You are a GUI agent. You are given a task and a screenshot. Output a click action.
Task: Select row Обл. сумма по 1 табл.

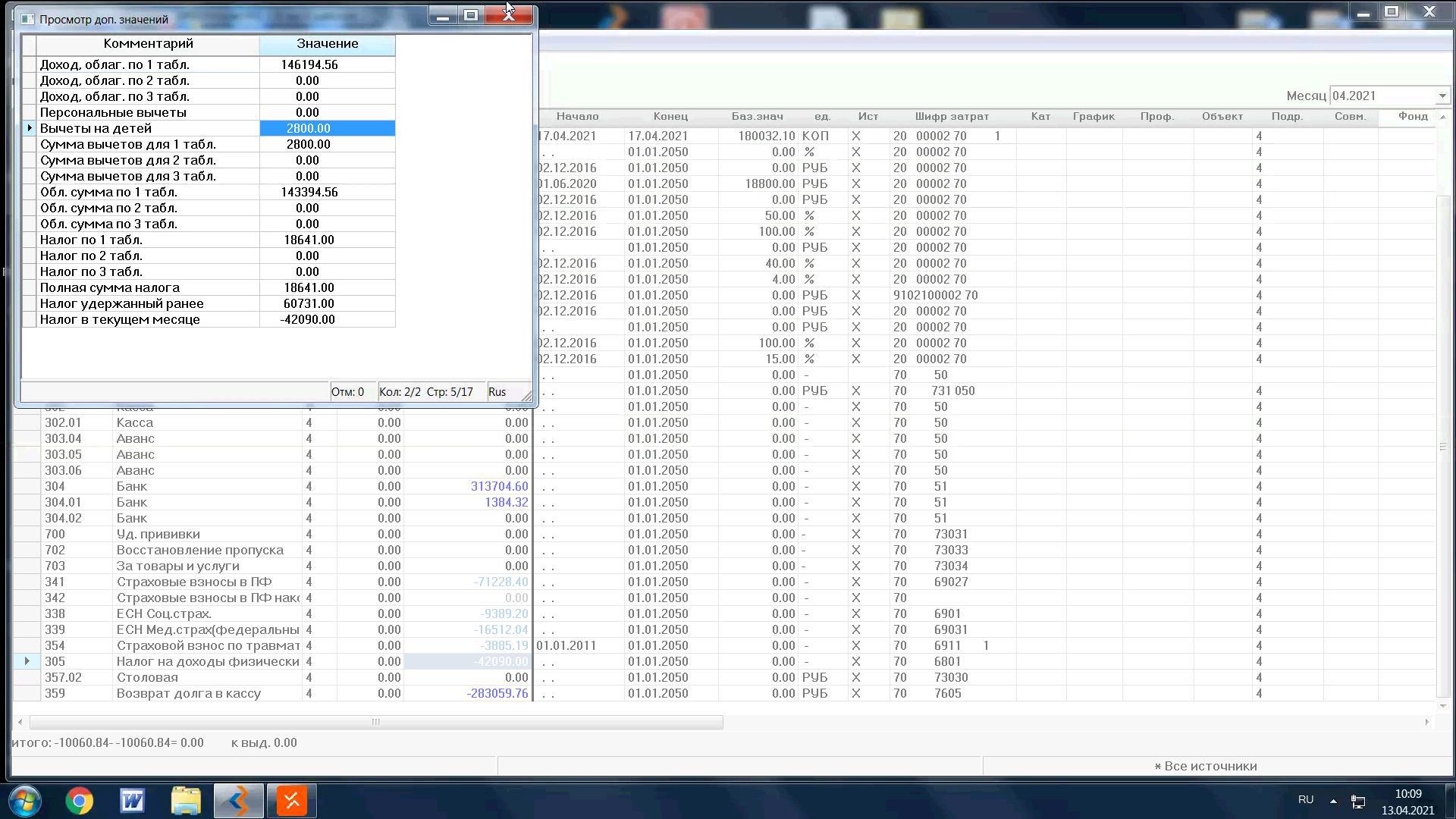tap(209, 192)
